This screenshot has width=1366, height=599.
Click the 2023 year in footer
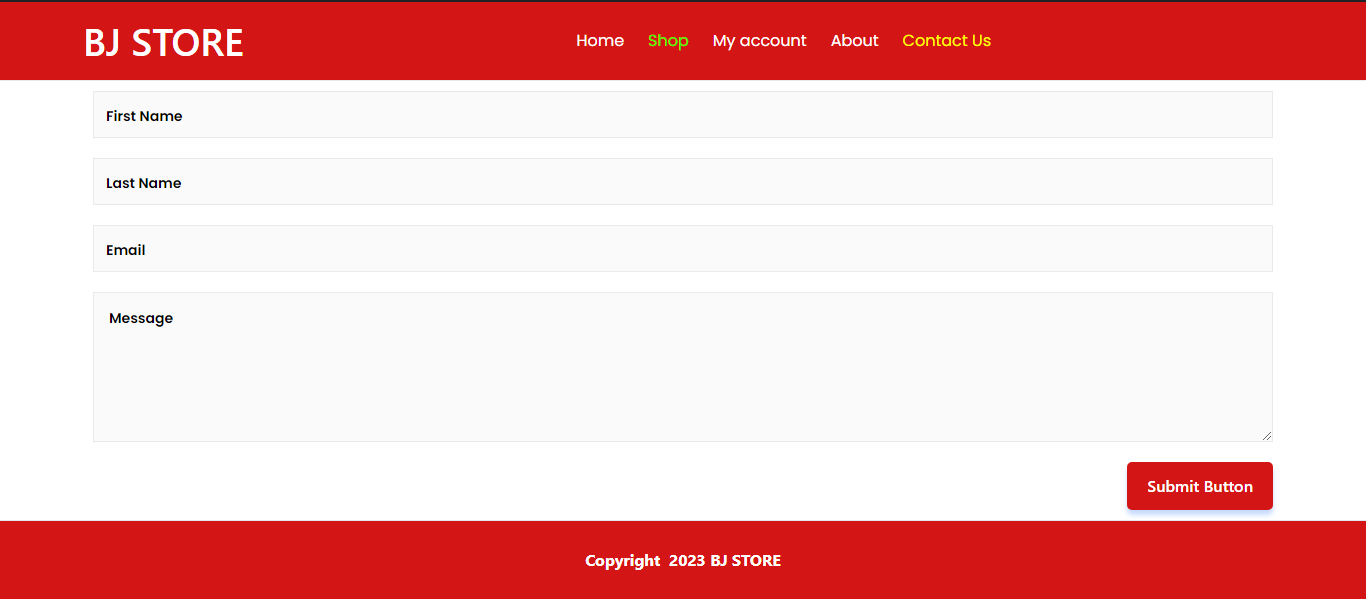click(x=687, y=561)
